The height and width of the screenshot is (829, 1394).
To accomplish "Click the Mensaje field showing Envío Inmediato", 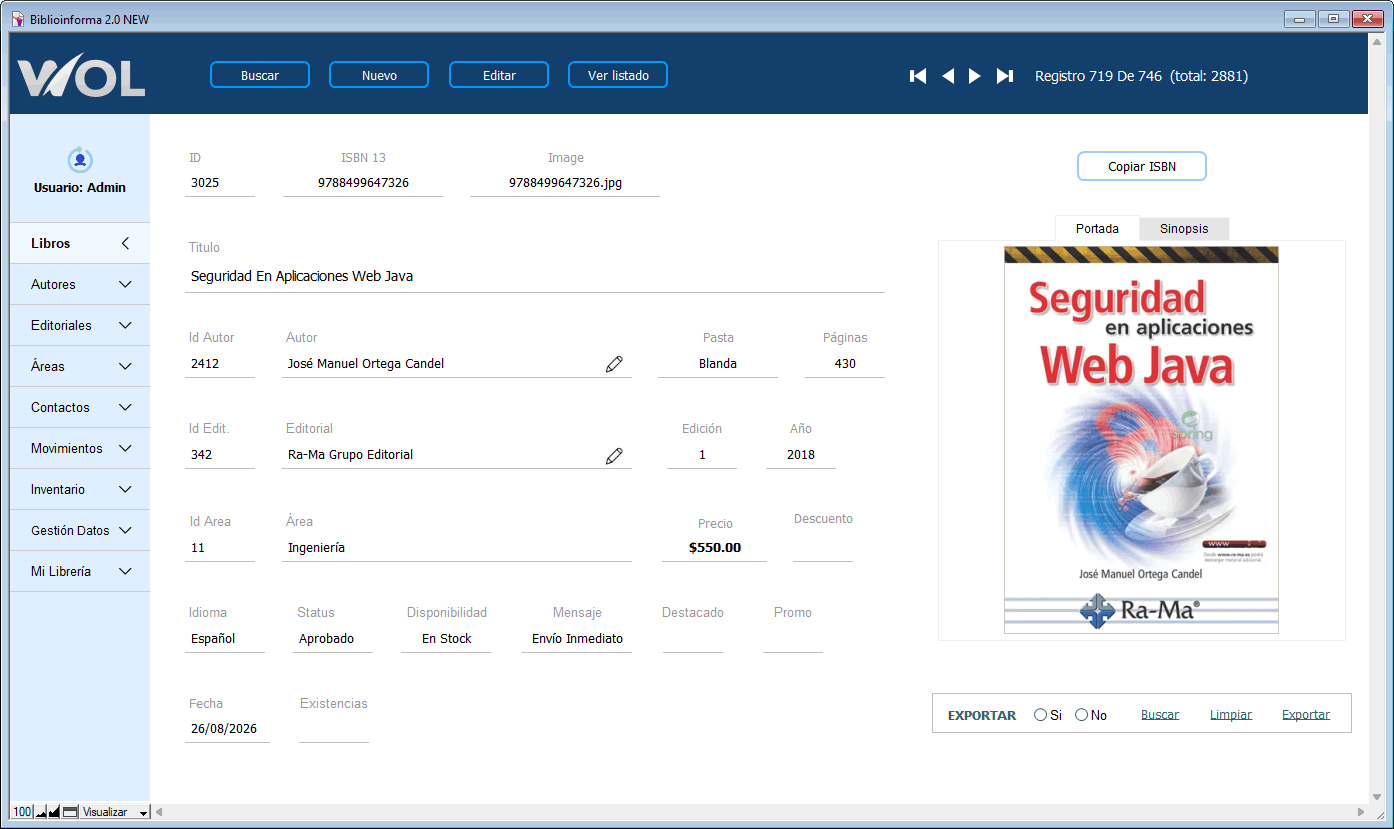I will [x=577, y=639].
